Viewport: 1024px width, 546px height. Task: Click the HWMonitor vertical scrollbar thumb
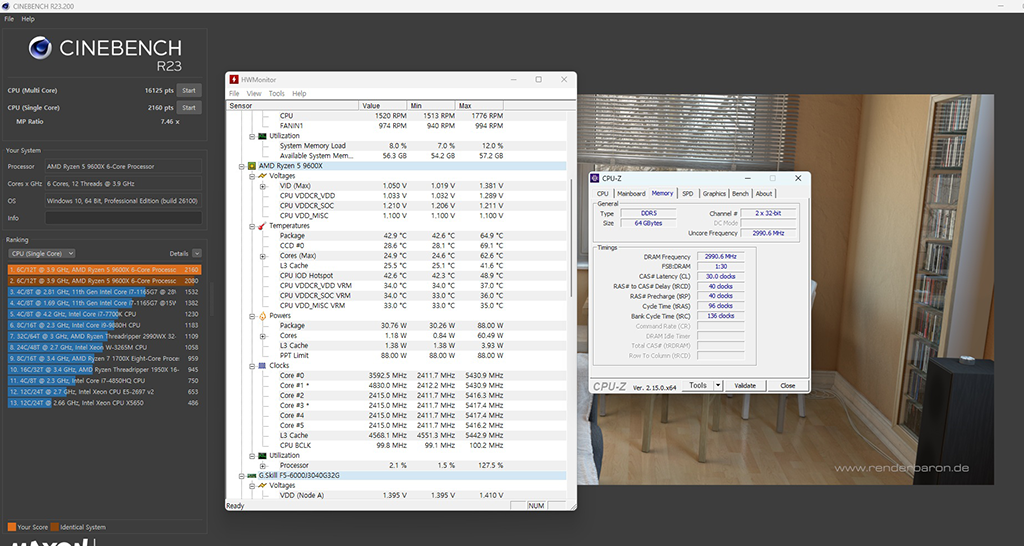pos(571,236)
